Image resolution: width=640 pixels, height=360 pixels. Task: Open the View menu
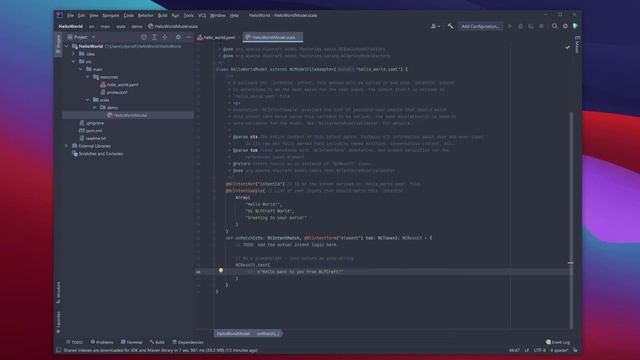[94, 16]
